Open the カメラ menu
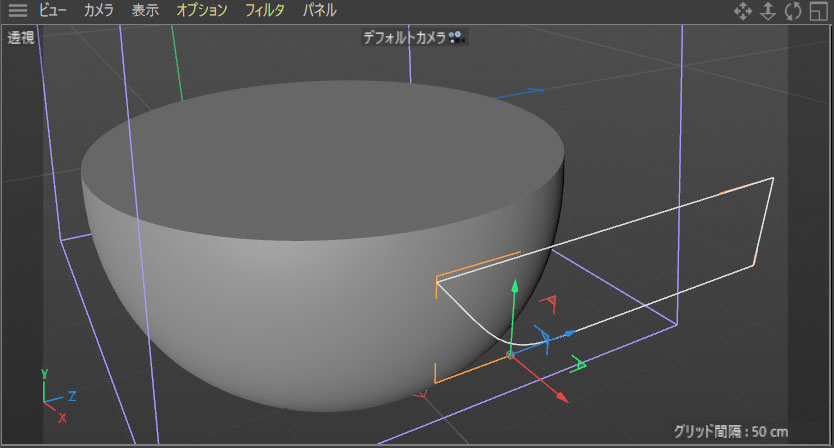This screenshot has height=448, width=834. 99,11
